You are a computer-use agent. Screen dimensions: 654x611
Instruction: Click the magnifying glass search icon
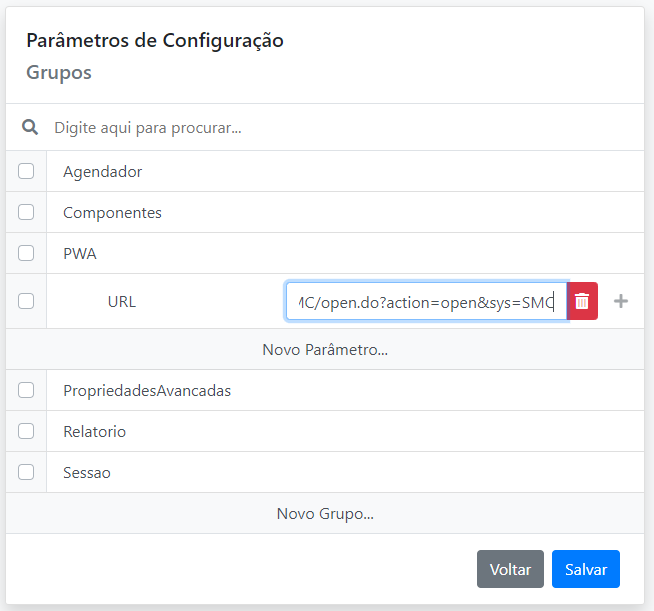click(x=30, y=128)
